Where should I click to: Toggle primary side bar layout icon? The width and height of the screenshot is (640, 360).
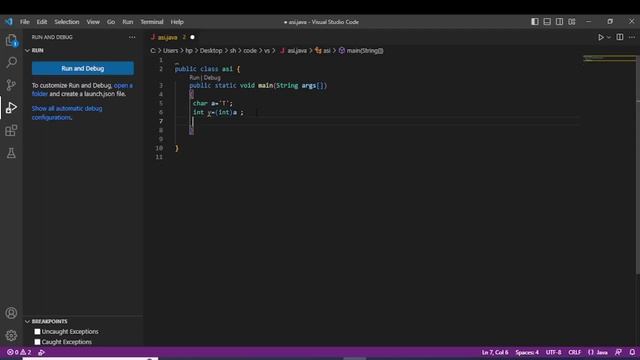(535, 22)
